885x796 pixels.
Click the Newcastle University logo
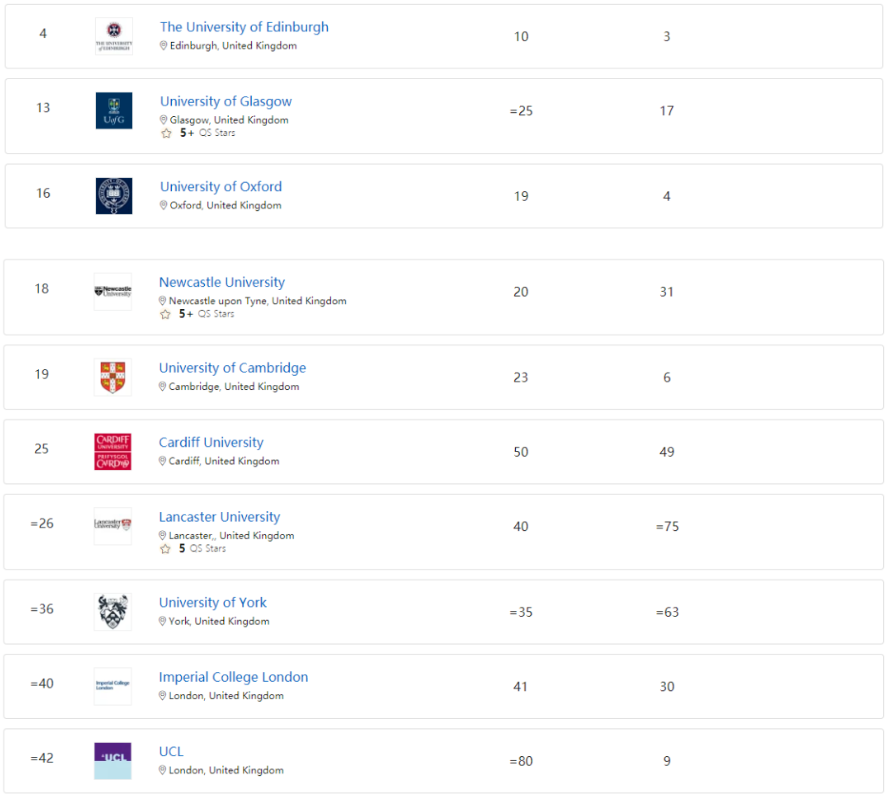[x=113, y=291]
